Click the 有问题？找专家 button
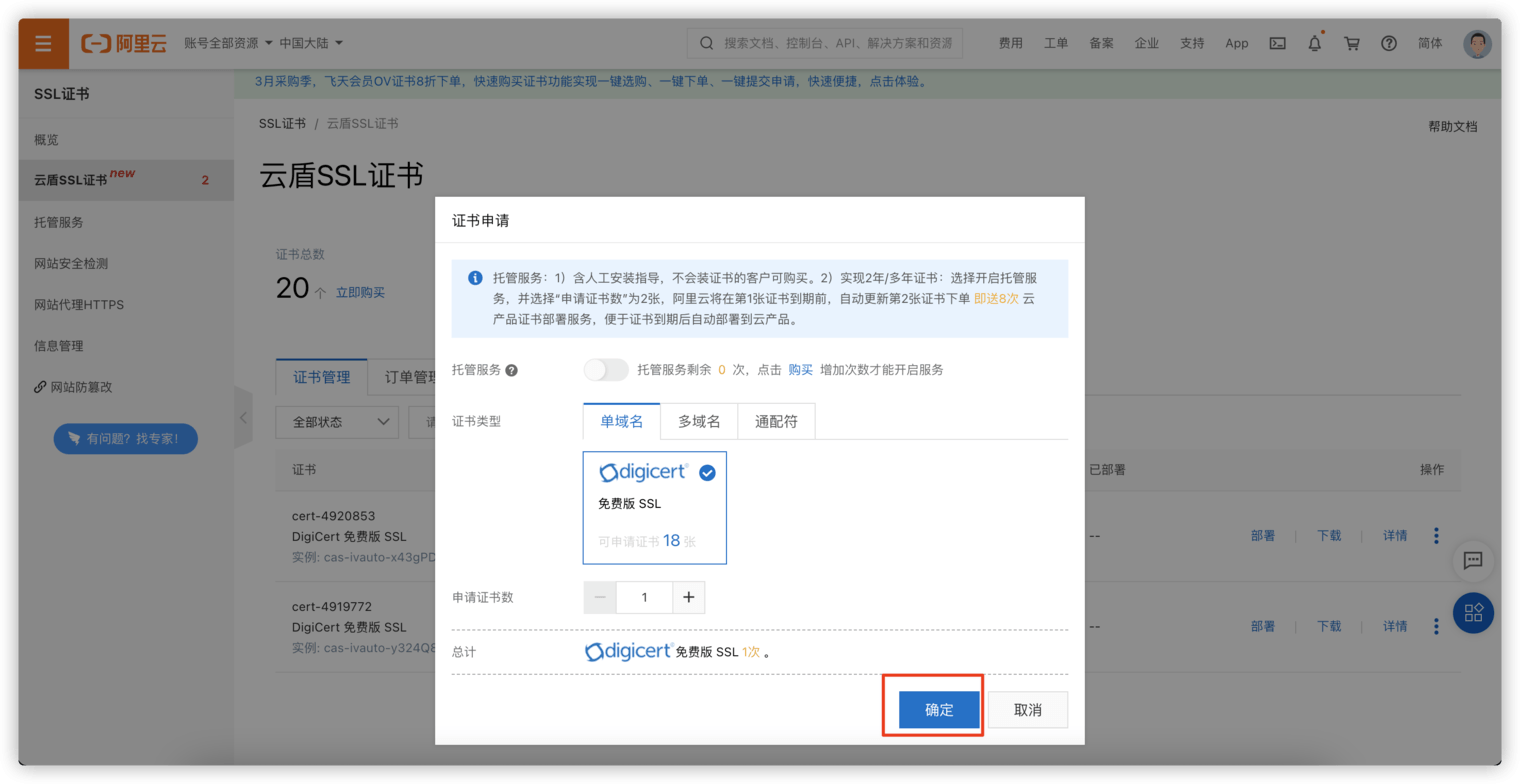 point(126,438)
